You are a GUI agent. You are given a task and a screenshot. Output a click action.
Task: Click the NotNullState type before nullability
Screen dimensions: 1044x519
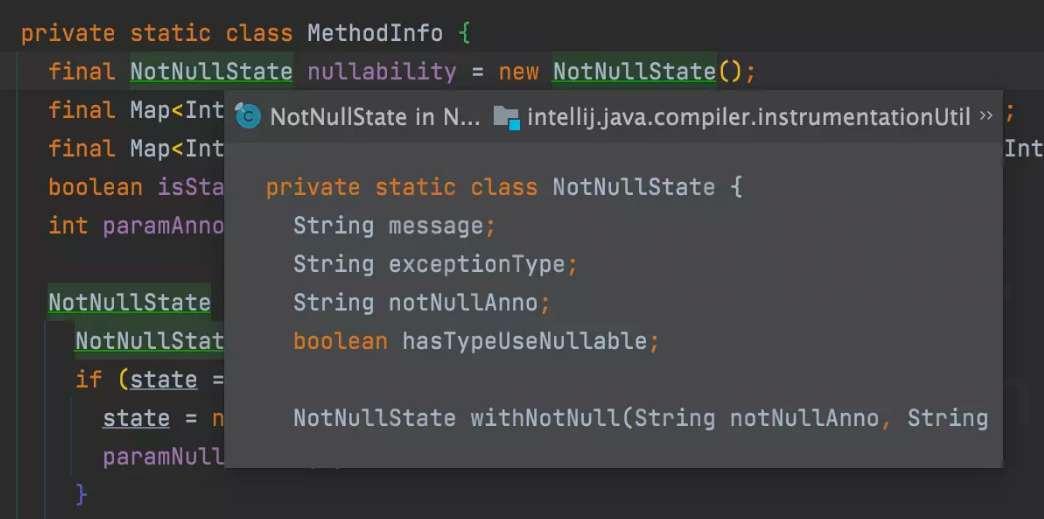tap(211, 72)
